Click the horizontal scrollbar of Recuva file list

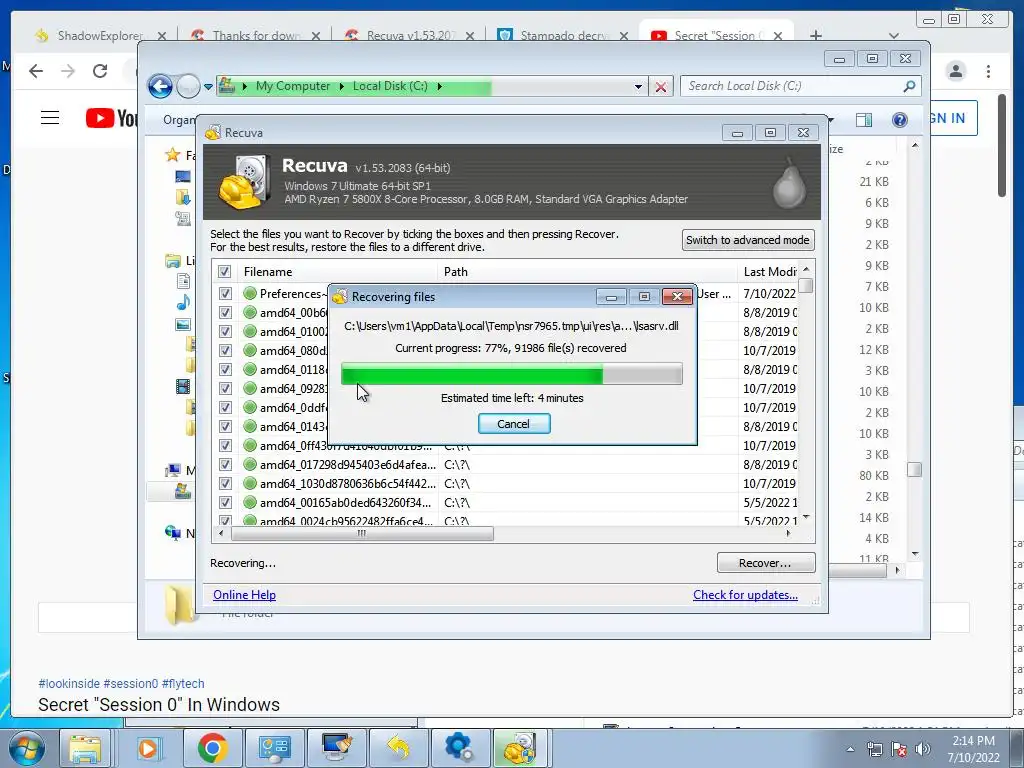[362, 534]
